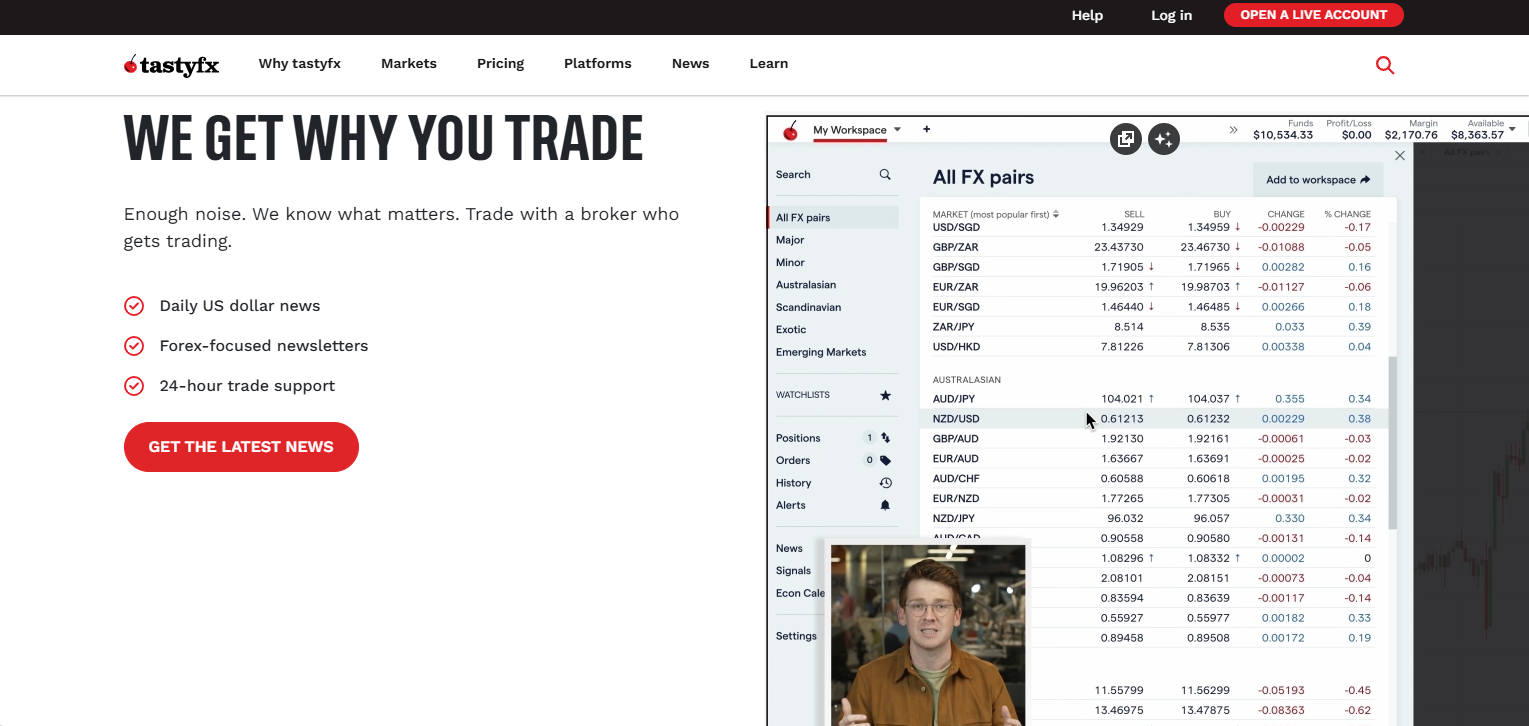Open the Available balance dropdown arrow
This screenshot has height=726, width=1529.
(1512, 130)
